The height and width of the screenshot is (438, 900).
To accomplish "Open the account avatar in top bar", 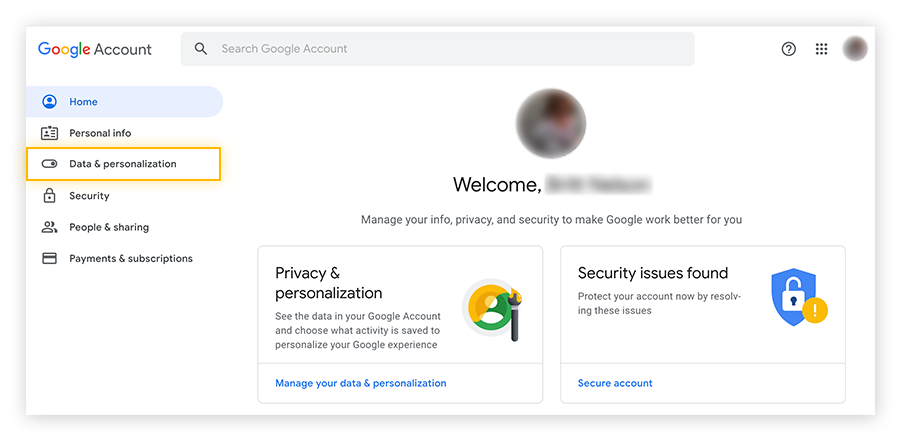I will coord(855,49).
